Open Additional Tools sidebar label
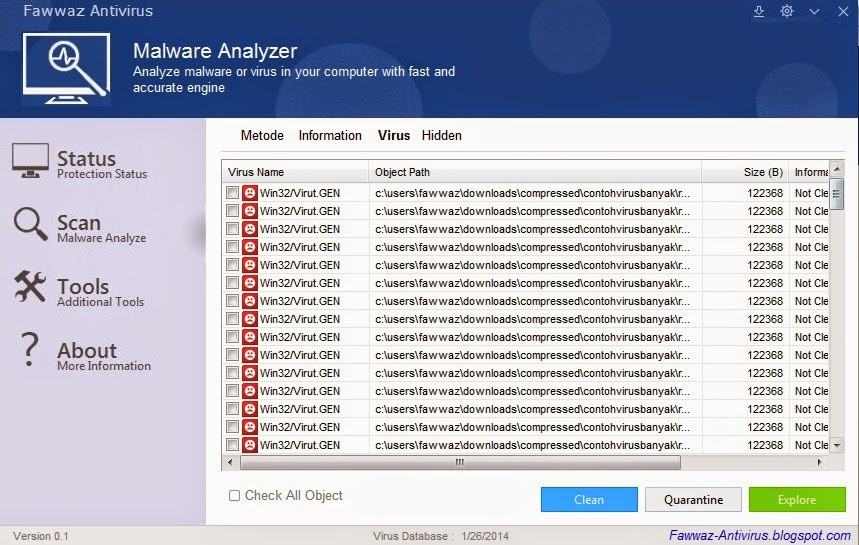Screen dimensions: 859x545 pos(101,302)
